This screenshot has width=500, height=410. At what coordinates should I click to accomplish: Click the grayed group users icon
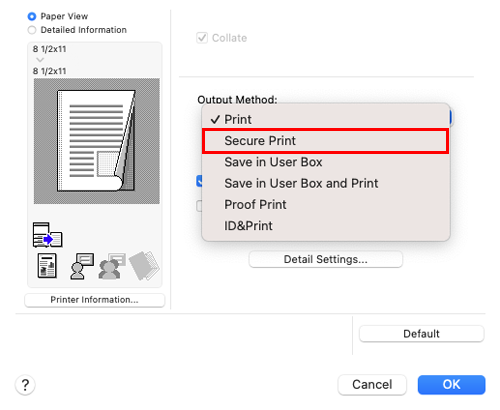click(112, 266)
